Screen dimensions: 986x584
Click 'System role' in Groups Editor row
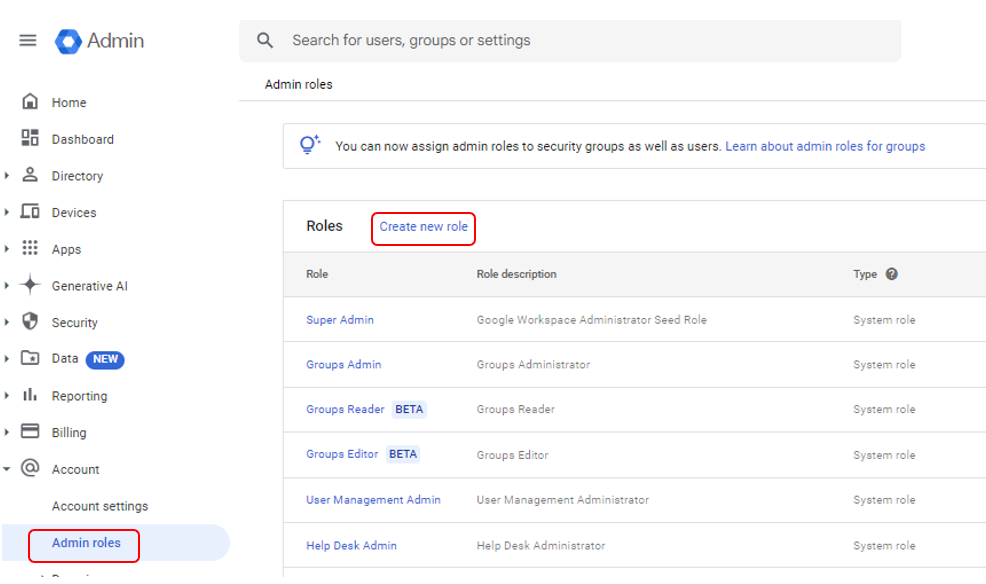(x=884, y=455)
